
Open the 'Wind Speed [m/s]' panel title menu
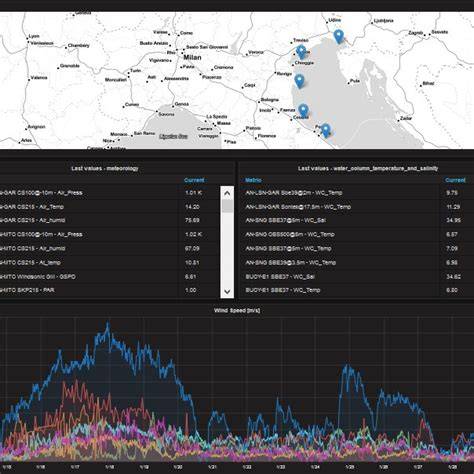(237, 310)
